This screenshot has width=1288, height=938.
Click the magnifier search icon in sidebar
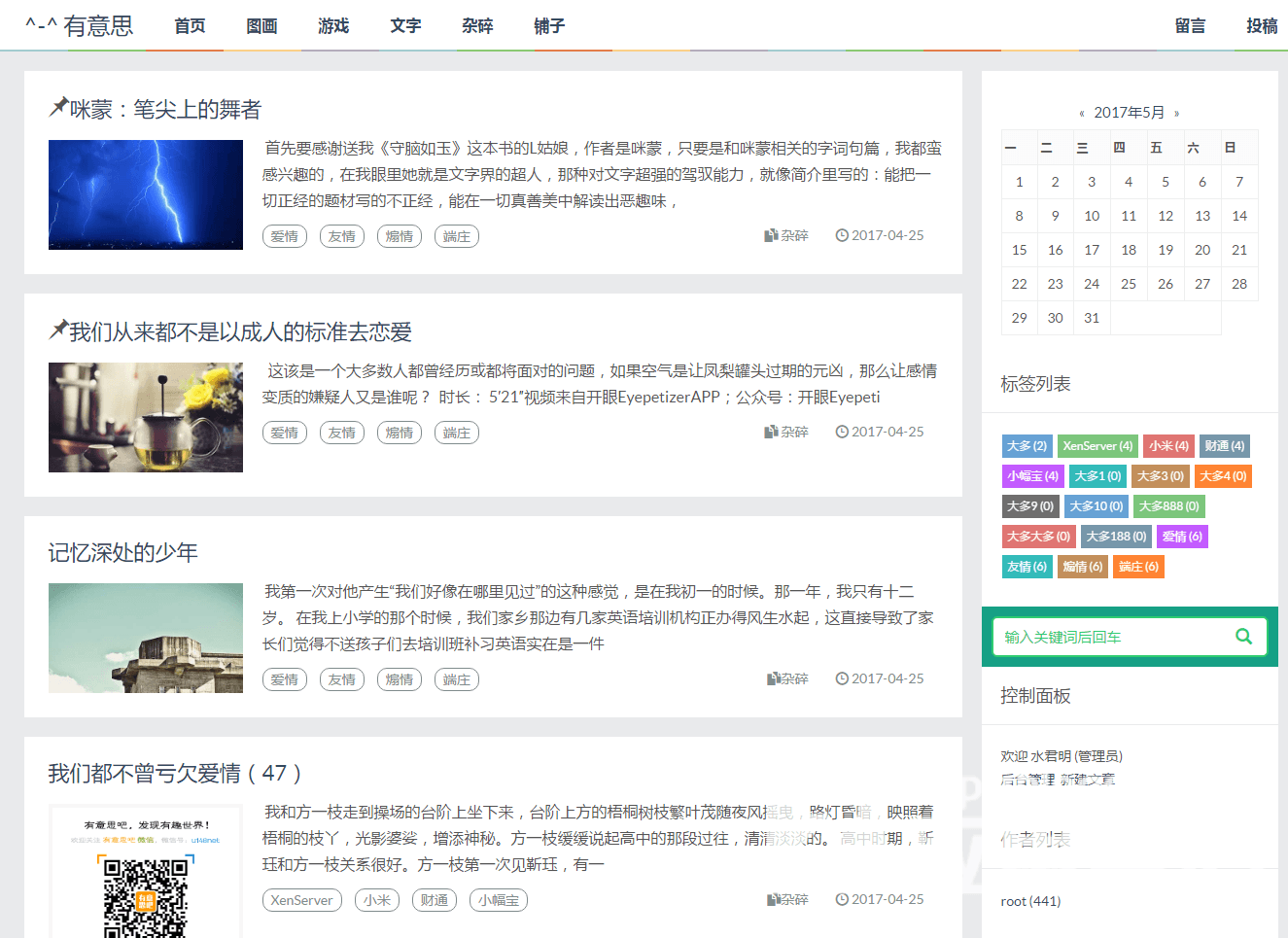[1243, 637]
